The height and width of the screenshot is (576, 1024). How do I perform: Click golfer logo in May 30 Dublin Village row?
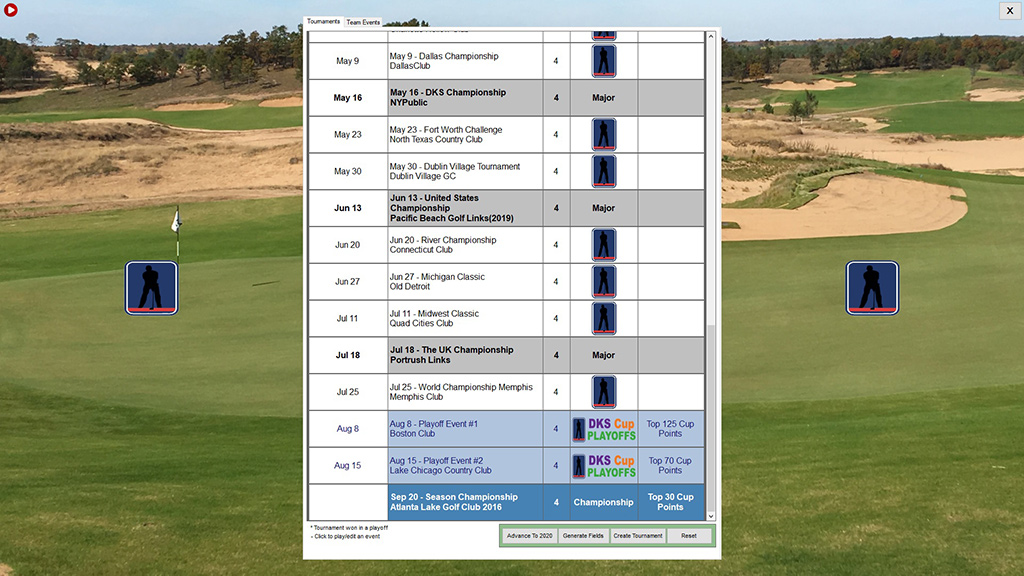tap(603, 171)
